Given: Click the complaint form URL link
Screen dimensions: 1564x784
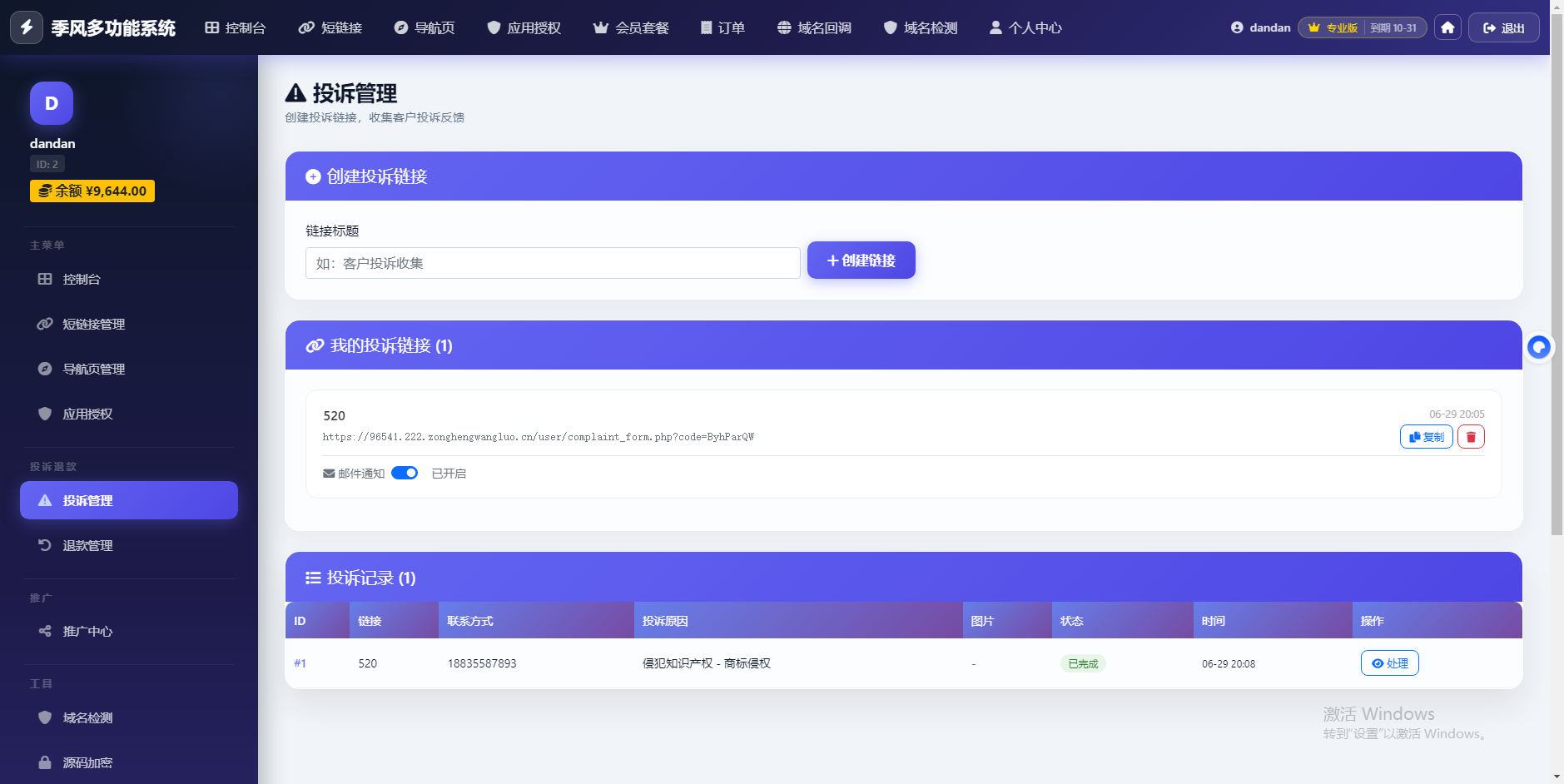Looking at the screenshot, I should [539, 437].
